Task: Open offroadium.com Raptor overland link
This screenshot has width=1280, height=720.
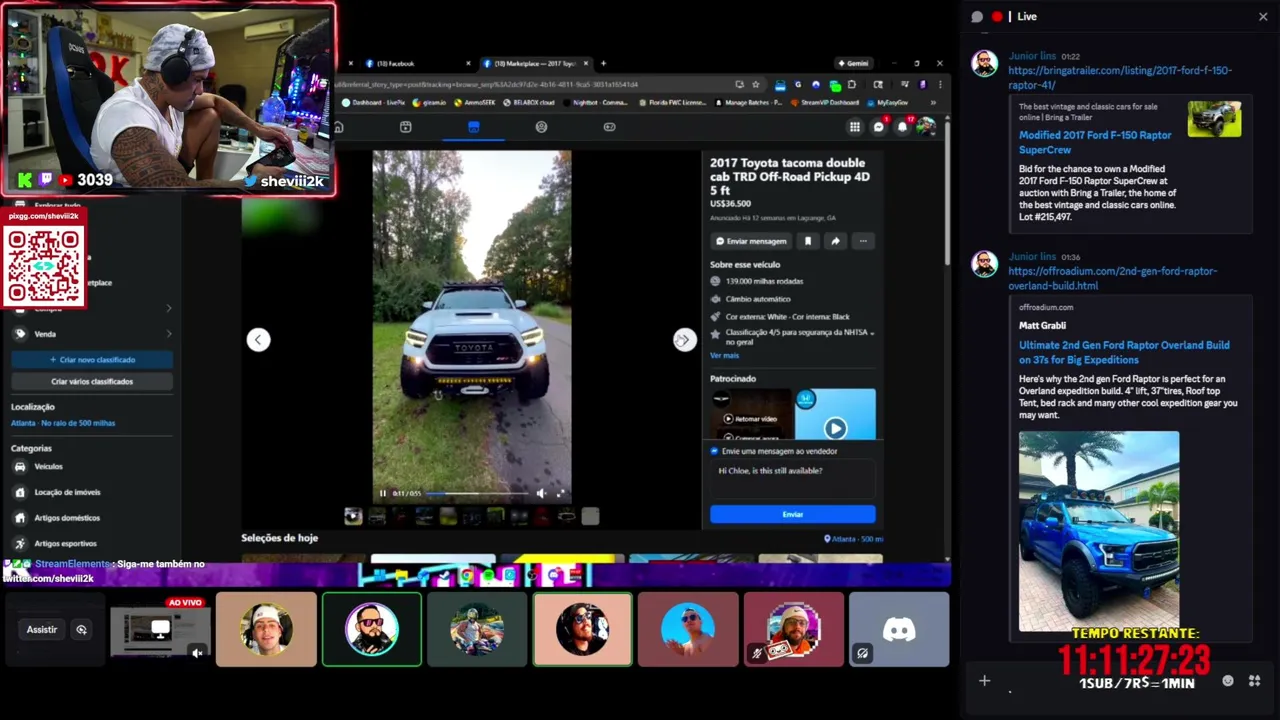Action: click(x=1113, y=278)
